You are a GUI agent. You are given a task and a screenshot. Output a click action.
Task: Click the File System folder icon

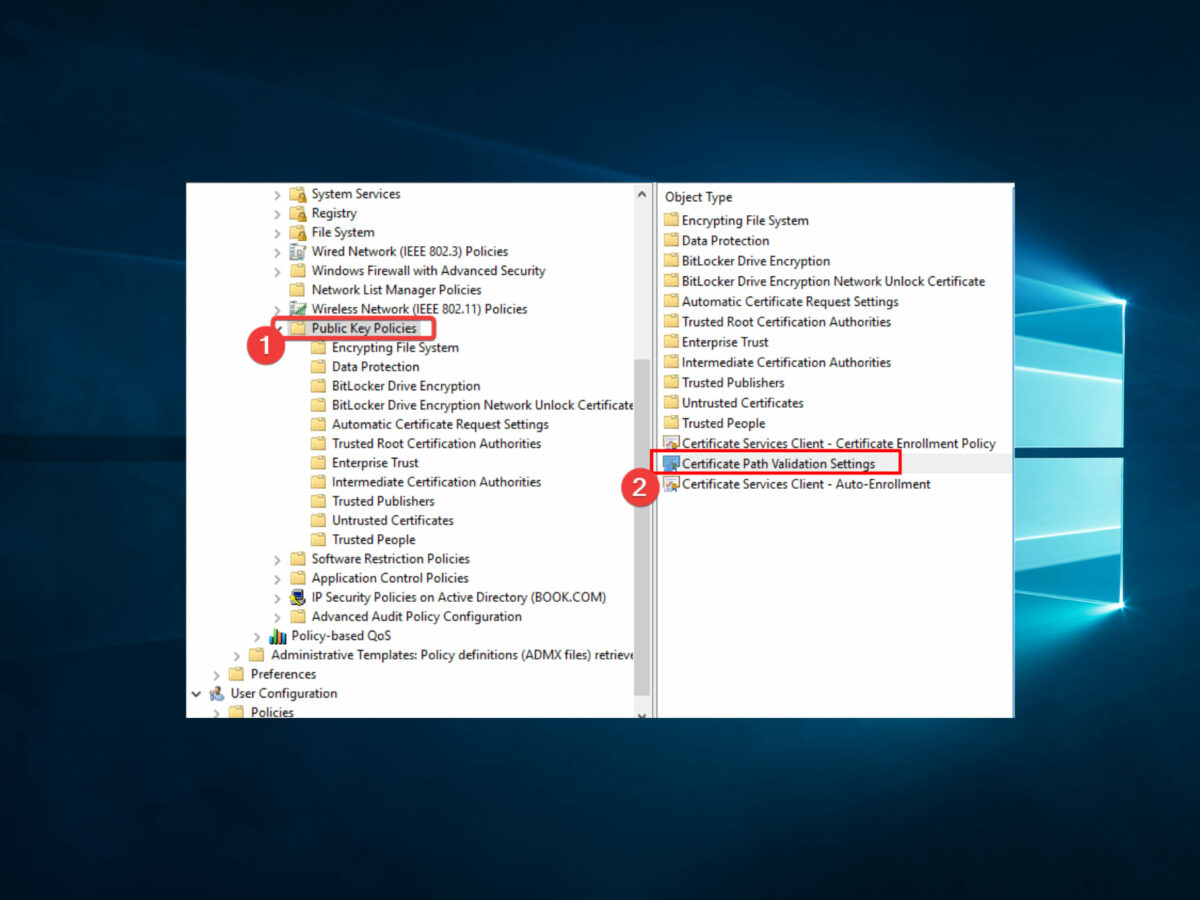click(x=297, y=232)
